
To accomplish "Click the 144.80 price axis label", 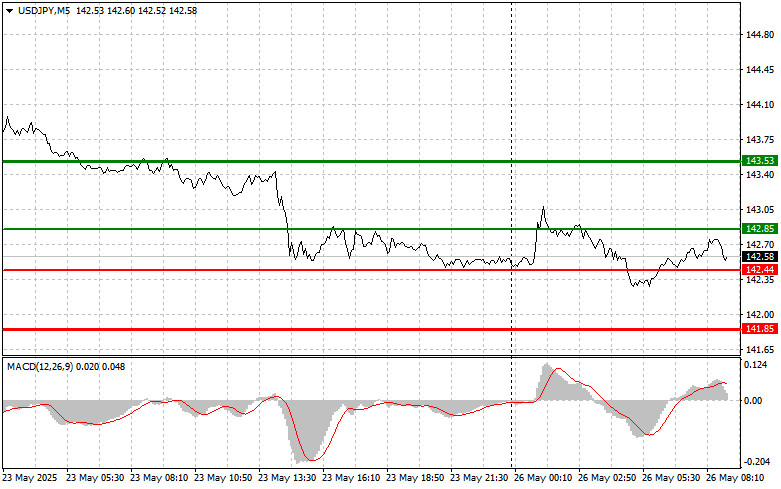I will (x=760, y=35).
